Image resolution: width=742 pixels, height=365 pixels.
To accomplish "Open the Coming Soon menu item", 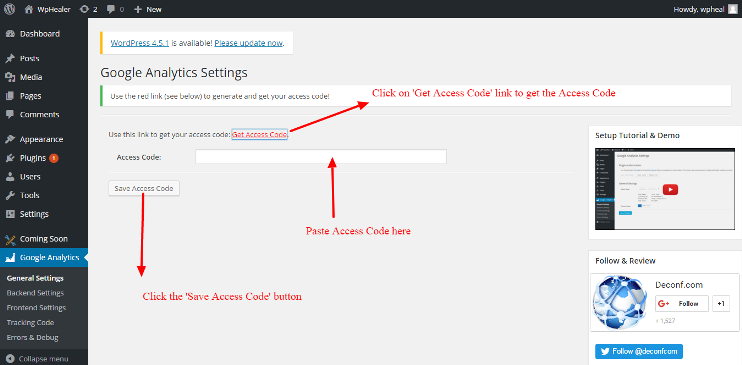I will click(44, 239).
